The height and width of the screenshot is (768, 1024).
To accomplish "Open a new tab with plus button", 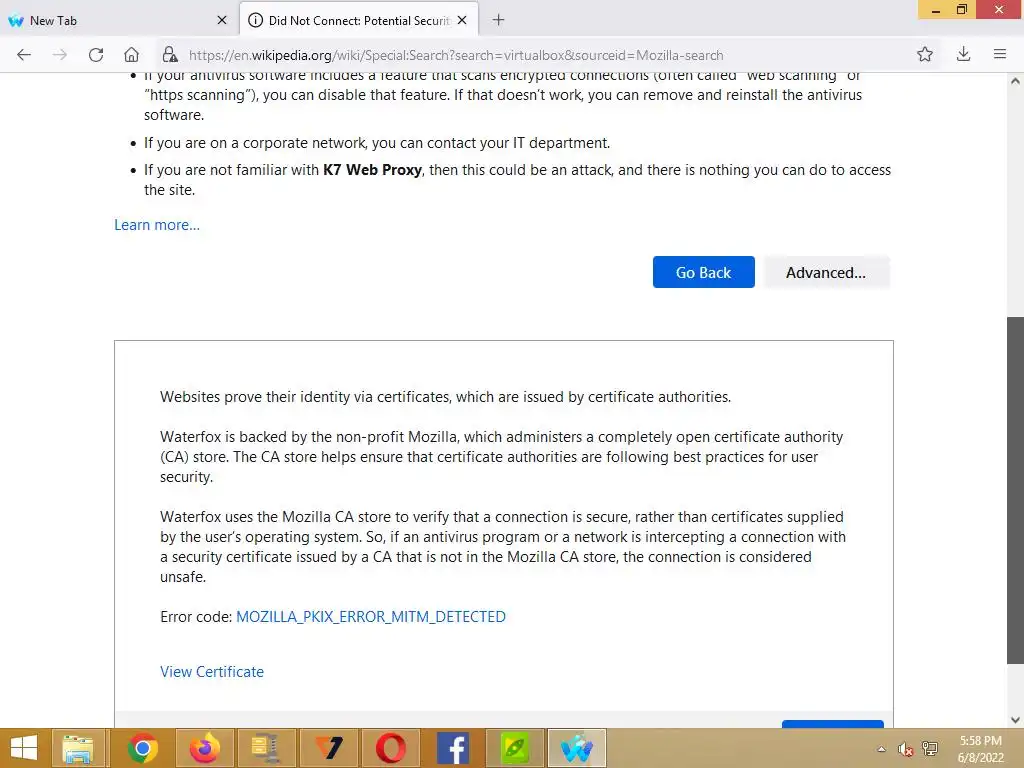I will click(x=498, y=20).
